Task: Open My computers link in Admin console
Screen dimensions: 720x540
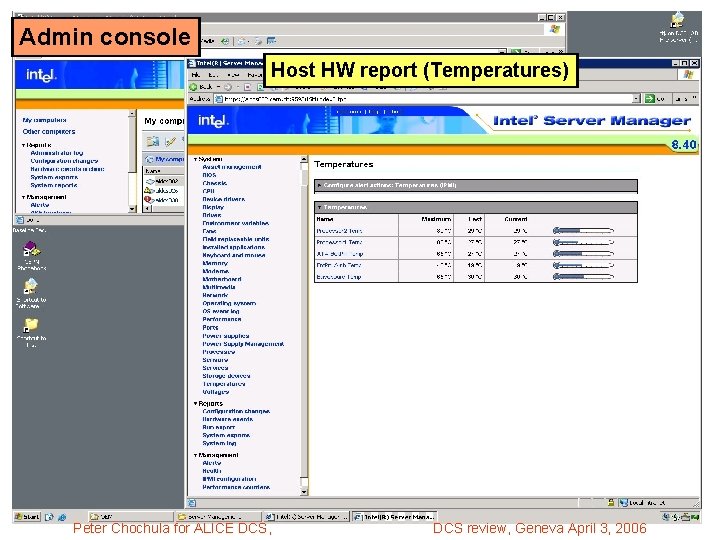Action: click(x=45, y=120)
